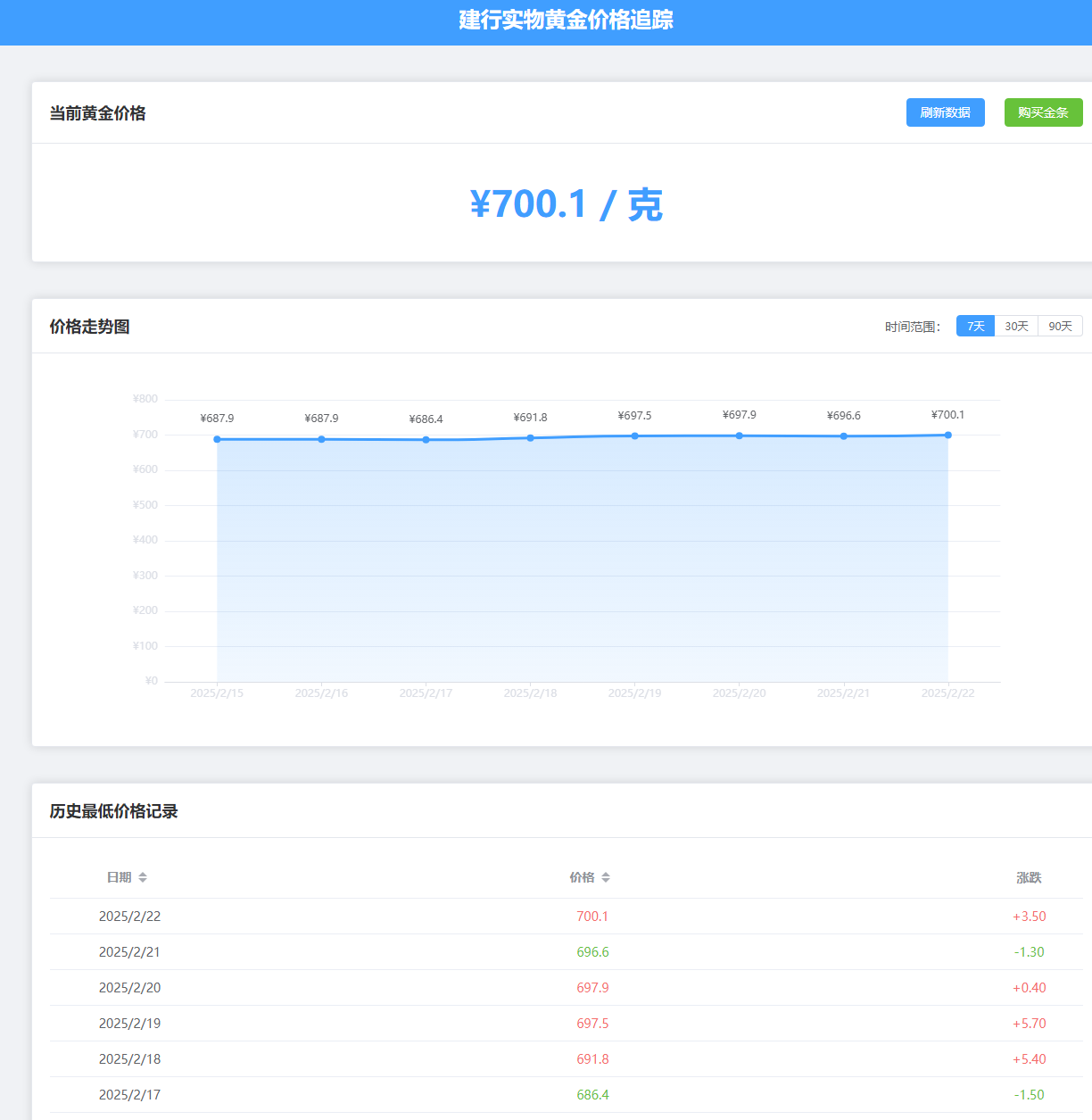1092x1120 pixels.
Task: Click the 2025/2/18 date in the table
Action: coord(129,1059)
